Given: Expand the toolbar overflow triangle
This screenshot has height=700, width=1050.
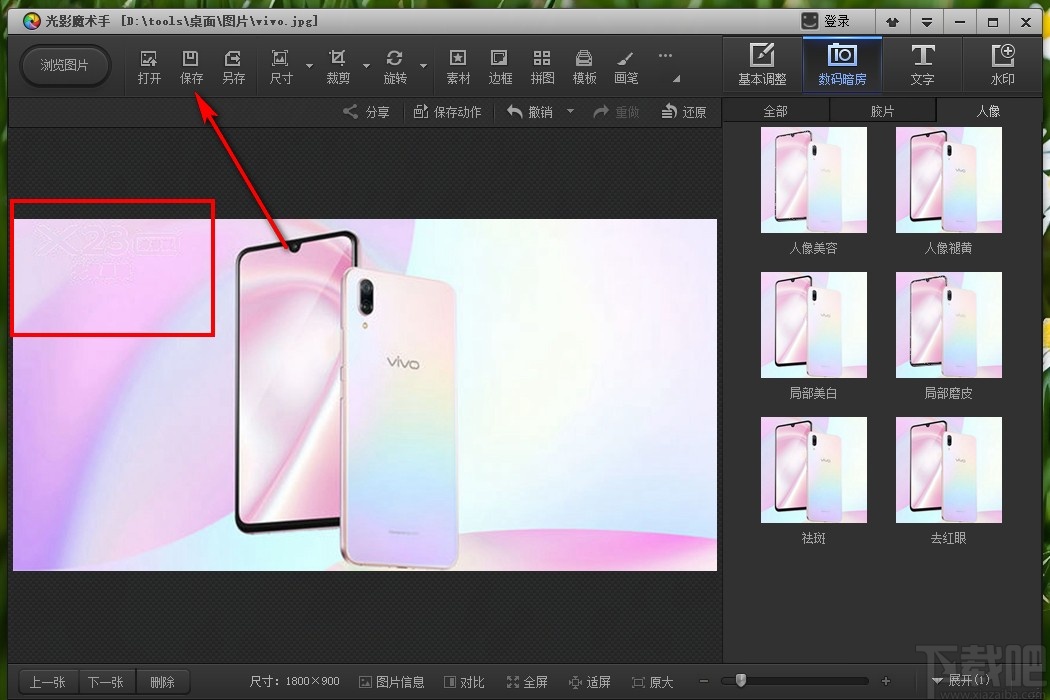Looking at the screenshot, I should [676, 79].
